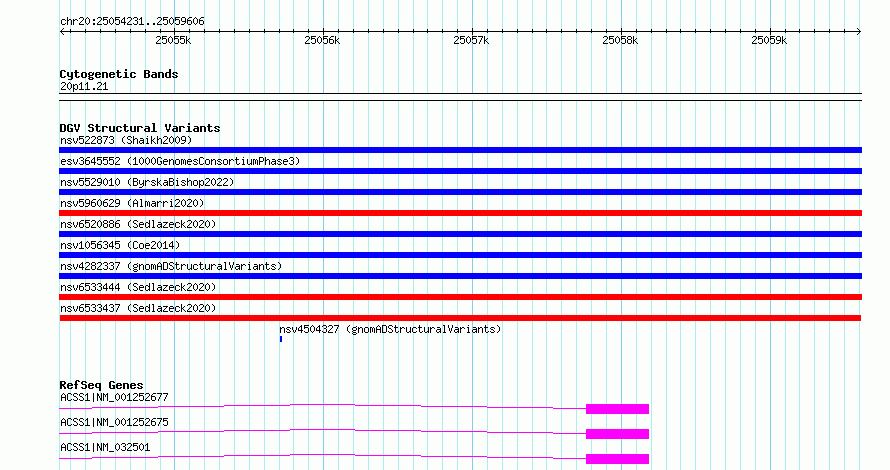Click the DGV Structural Variants track title
Image resolution: width=890 pixels, height=470 pixels.
(140, 128)
